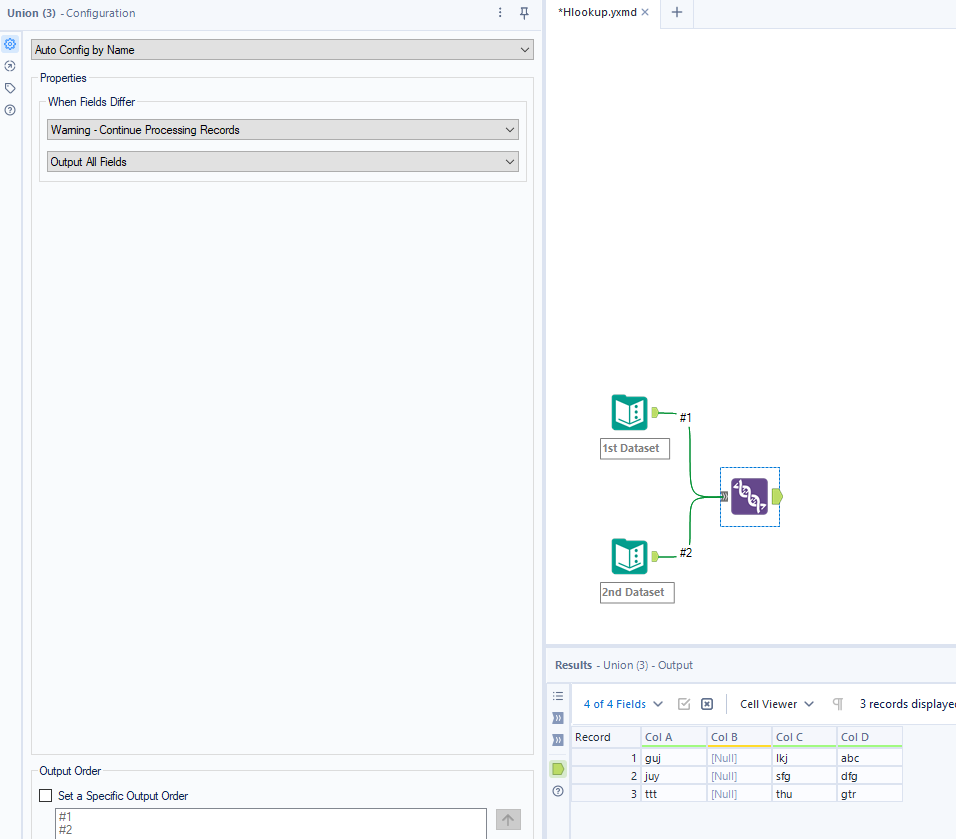Enable Set a Specific Output Order
This screenshot has width=956, height=839.
pyautogui.click(x=45, y=795)
